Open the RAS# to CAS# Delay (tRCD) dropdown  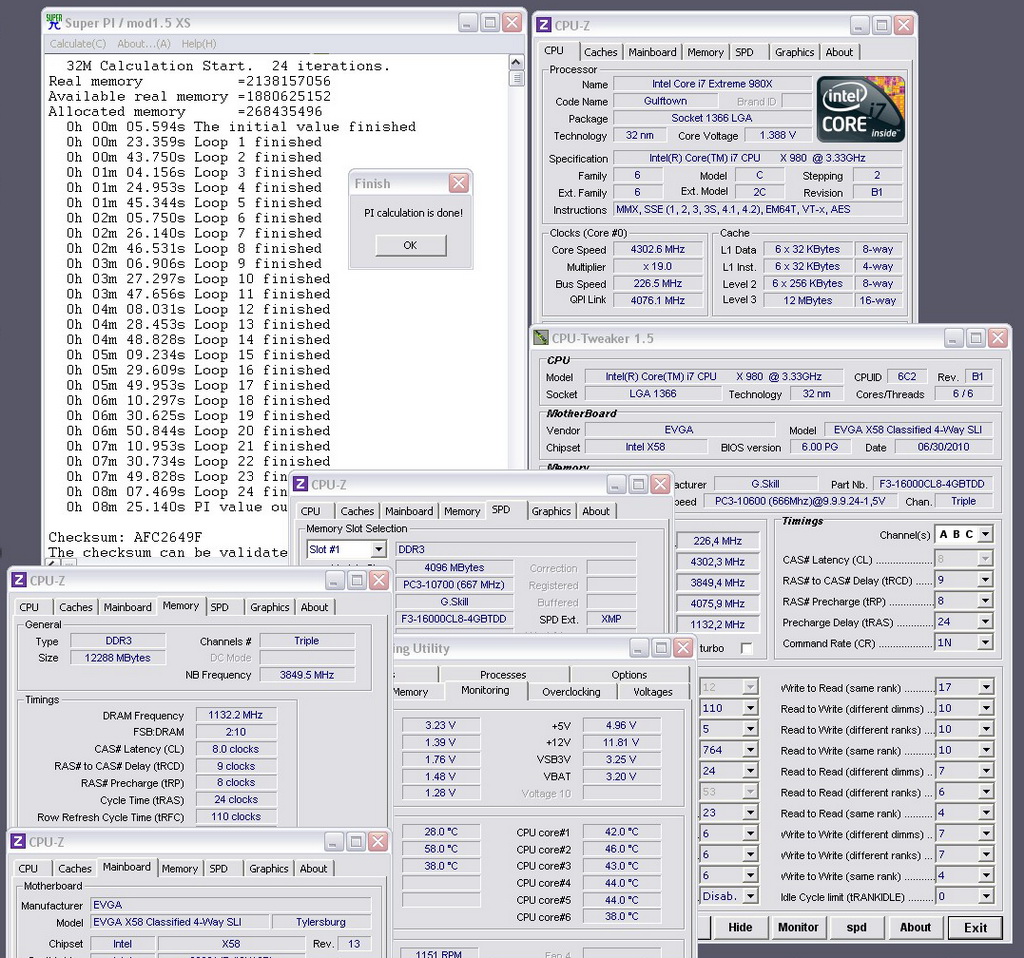click(x=985, y=579)
